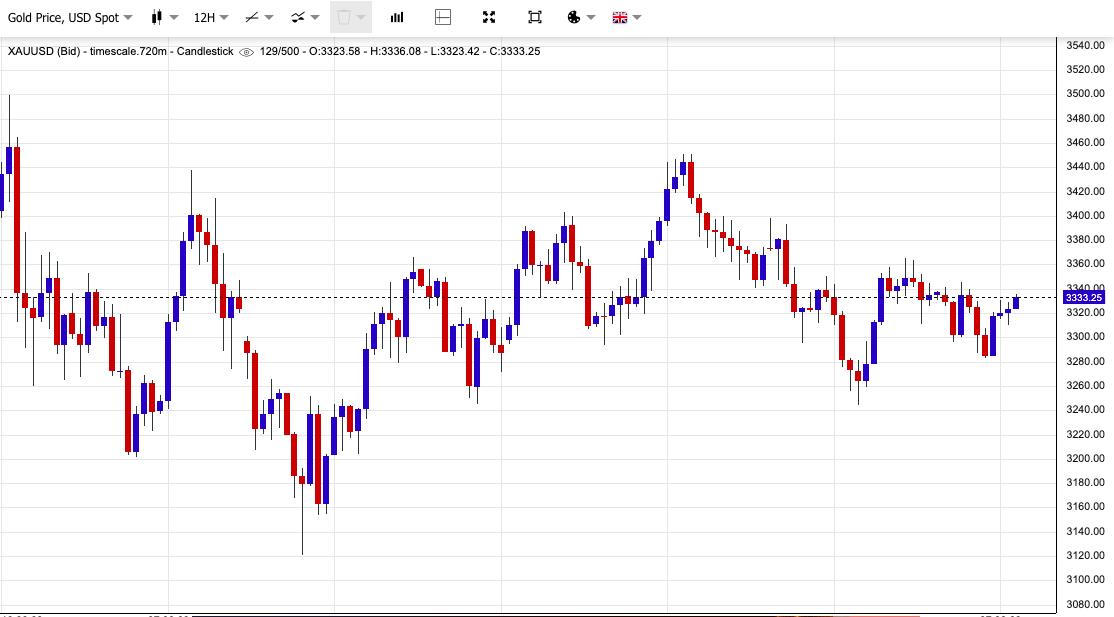The width and height of the screenshot is (1114, 617).
Task: Expand the indicators dropdown arrow
Action: tap(315, 18)
